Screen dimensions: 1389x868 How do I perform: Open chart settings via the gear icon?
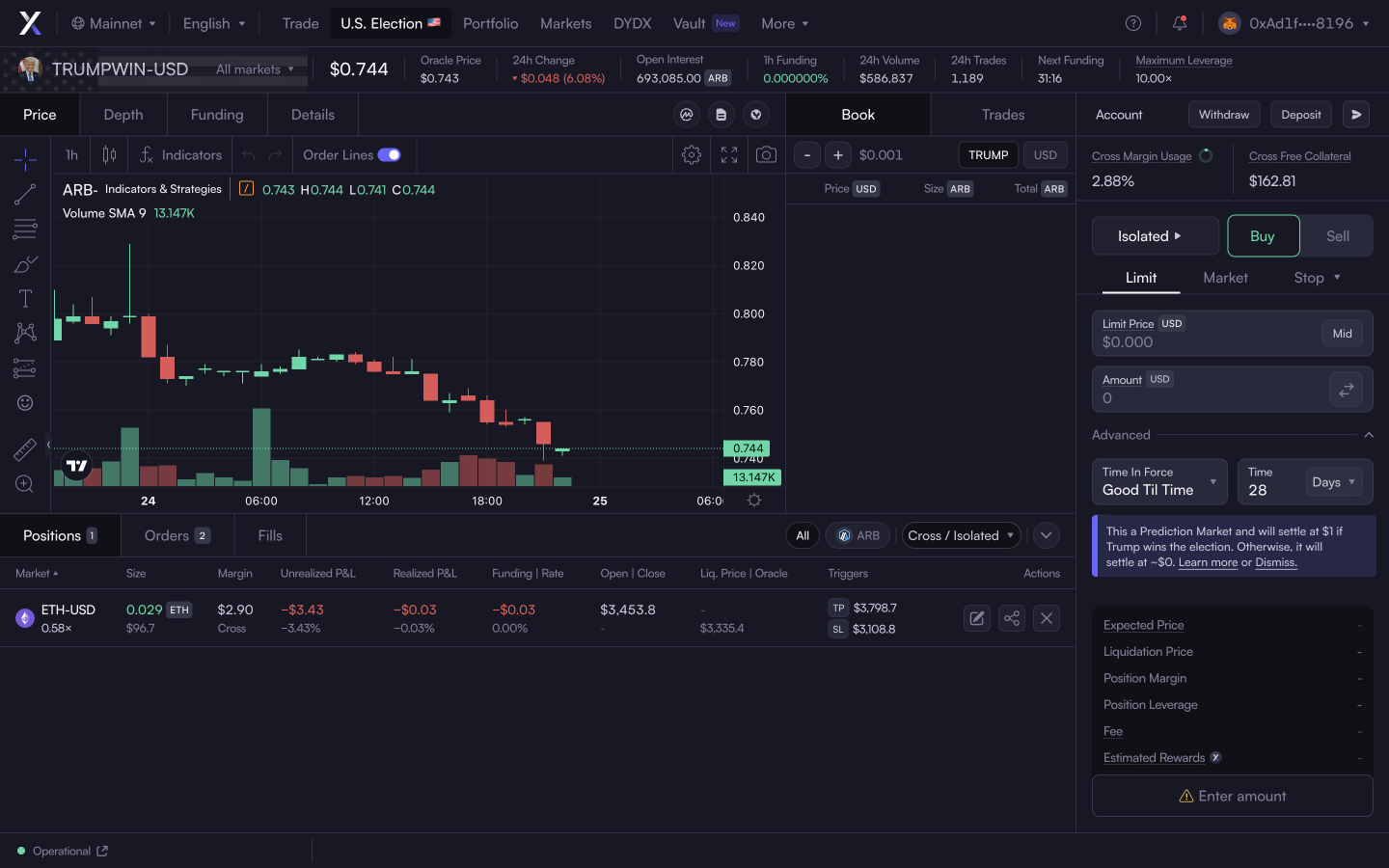pyautogui.click(x=691, y=154)
